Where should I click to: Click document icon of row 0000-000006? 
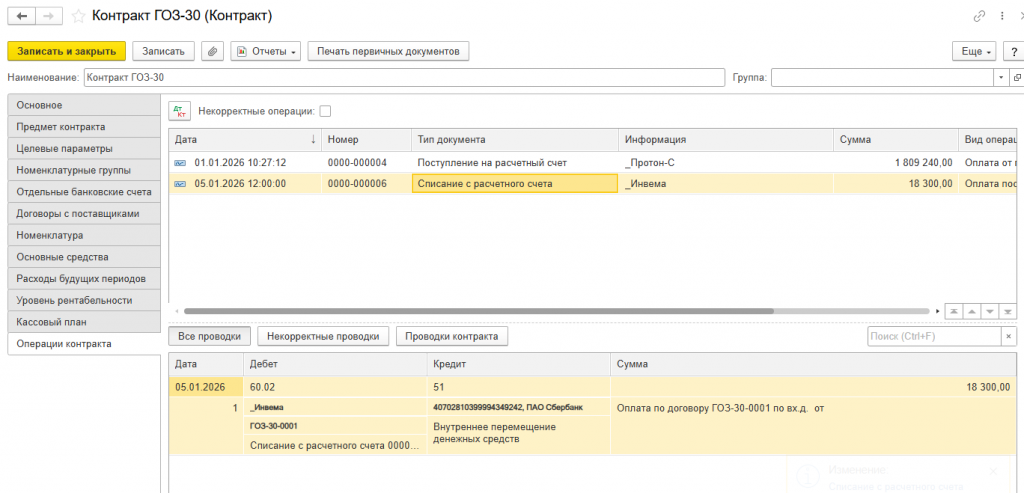pos(180,184)
